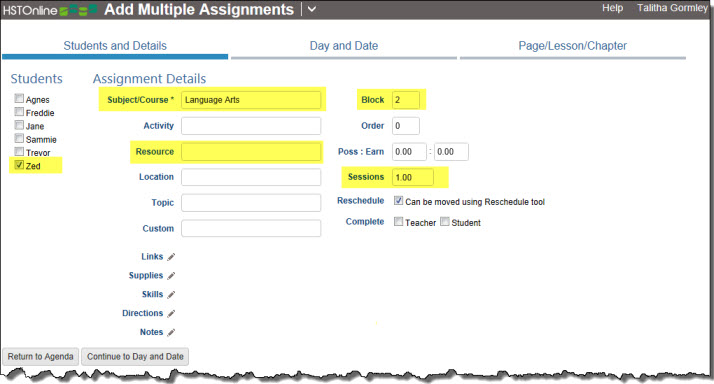Click the Notes label
The height and width of the screenshot is (384, 714).
point(151,332)
